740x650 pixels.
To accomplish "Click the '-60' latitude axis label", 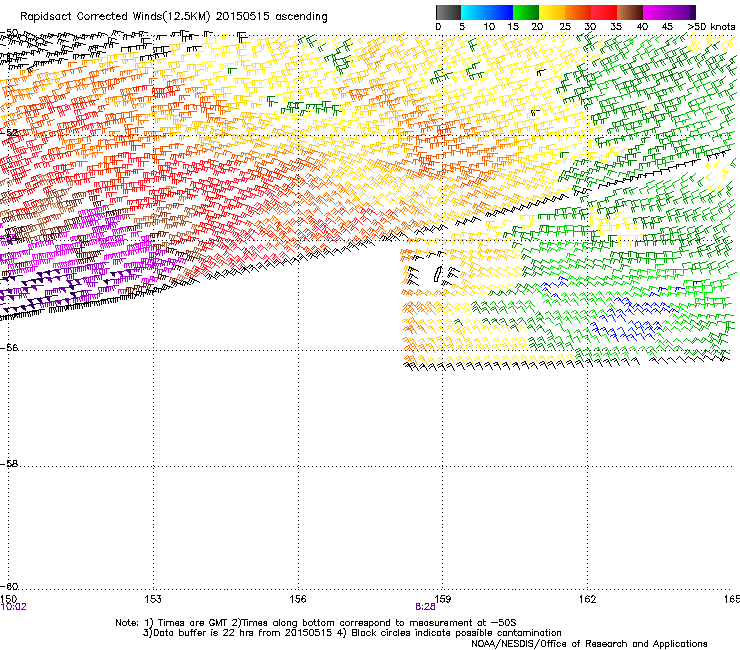I will (9, 586).
